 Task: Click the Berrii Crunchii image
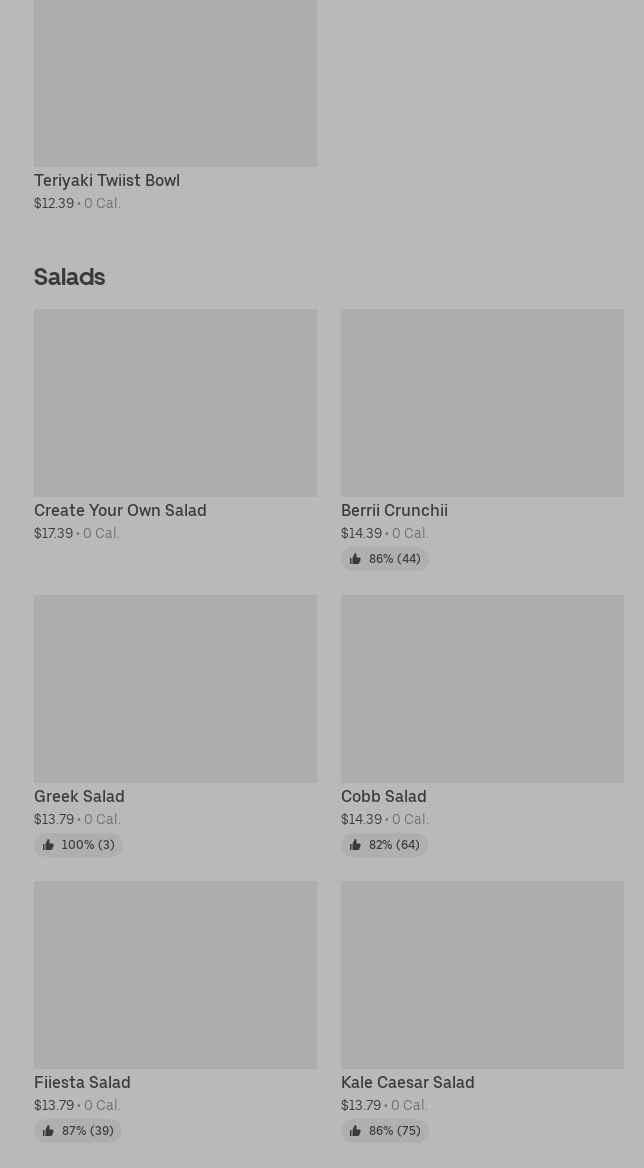(482, 402)
